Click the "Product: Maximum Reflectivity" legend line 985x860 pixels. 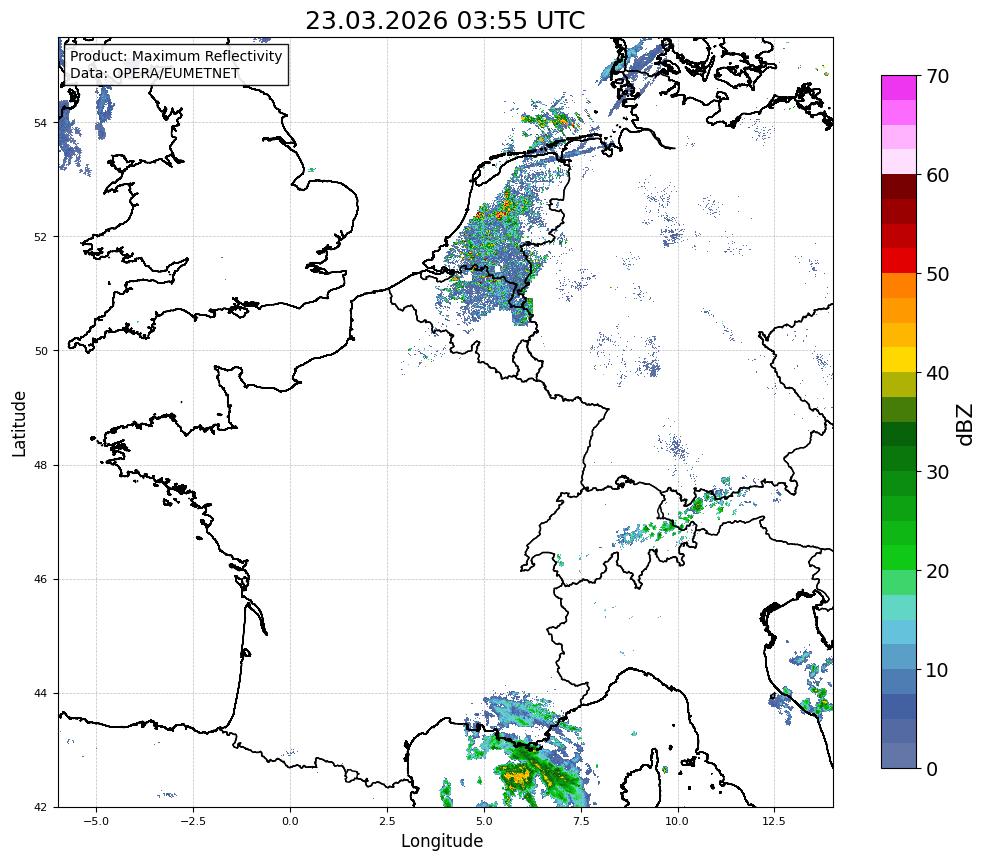(176, 56)
